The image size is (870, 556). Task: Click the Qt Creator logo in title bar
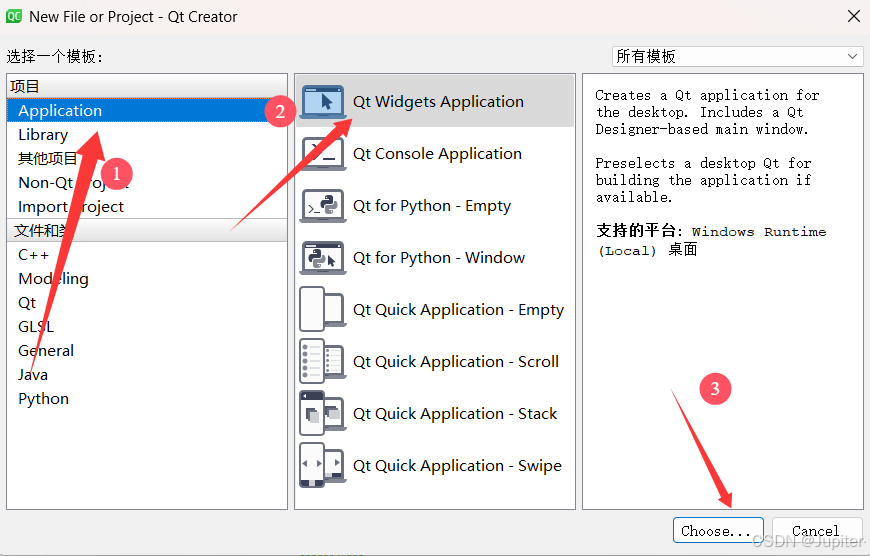click(x=13, y=16)
